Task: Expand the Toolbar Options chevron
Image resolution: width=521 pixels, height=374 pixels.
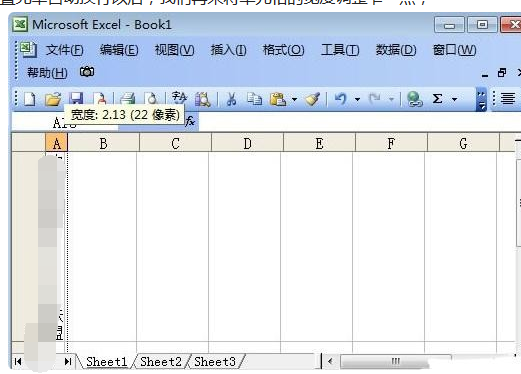Action: [481, 99]
